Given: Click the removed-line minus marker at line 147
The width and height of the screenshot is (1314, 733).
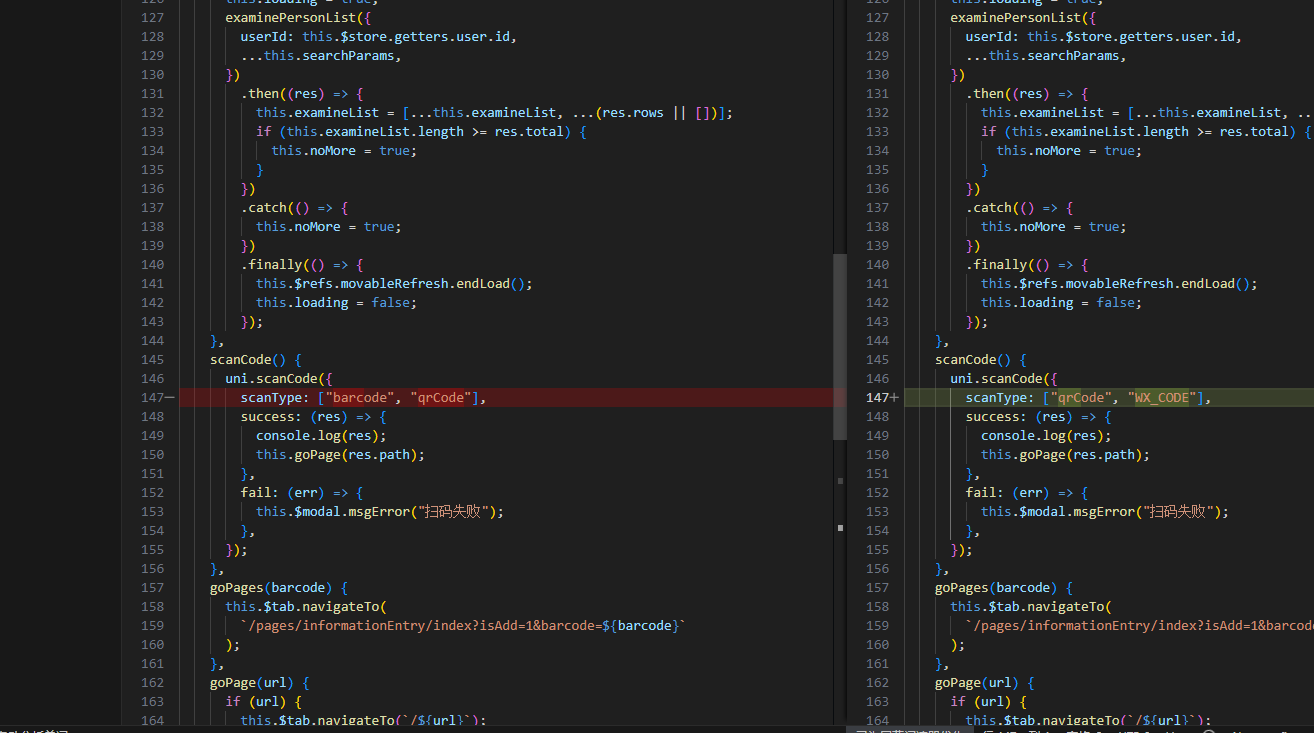Looking at the screenshot, I should 170,398.
